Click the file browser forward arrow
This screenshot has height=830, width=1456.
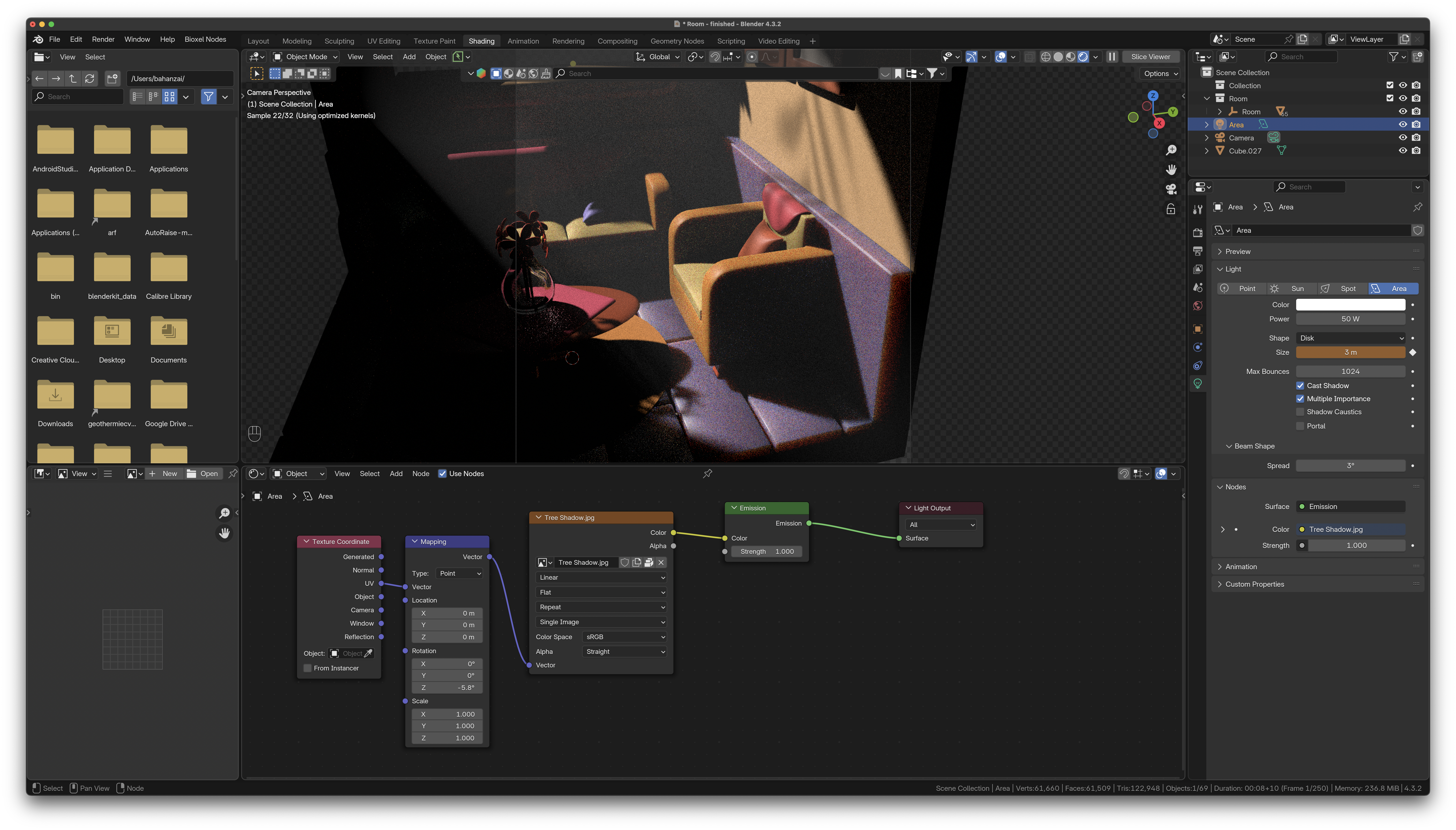56,79
